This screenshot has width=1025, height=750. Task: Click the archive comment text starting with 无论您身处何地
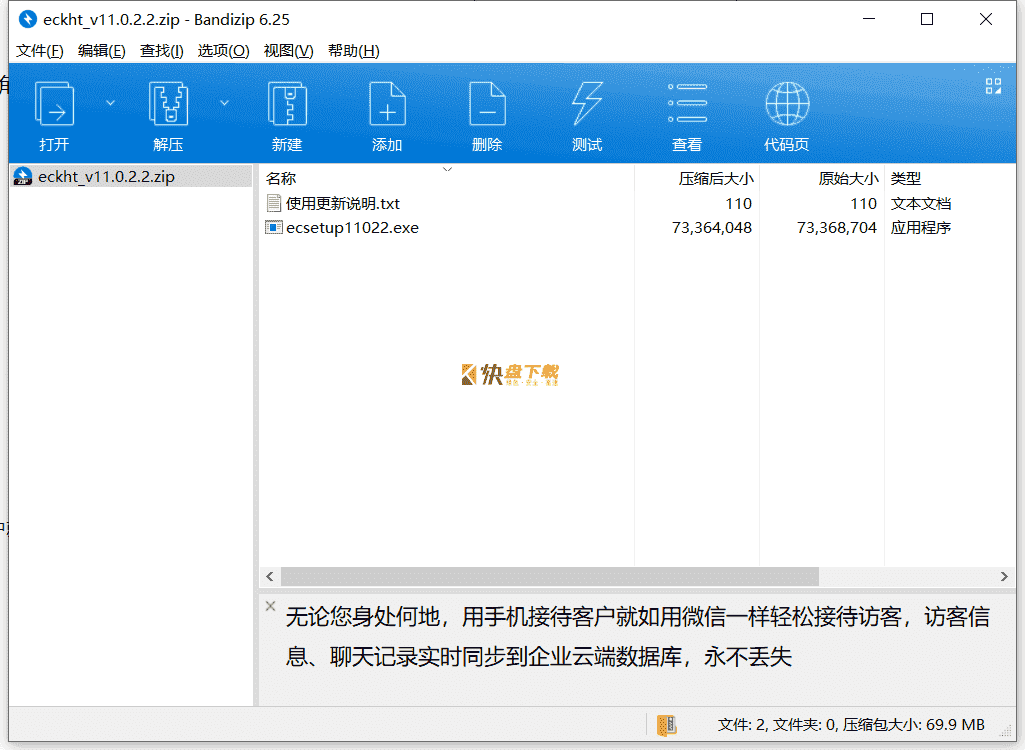(x=637, y=636)
